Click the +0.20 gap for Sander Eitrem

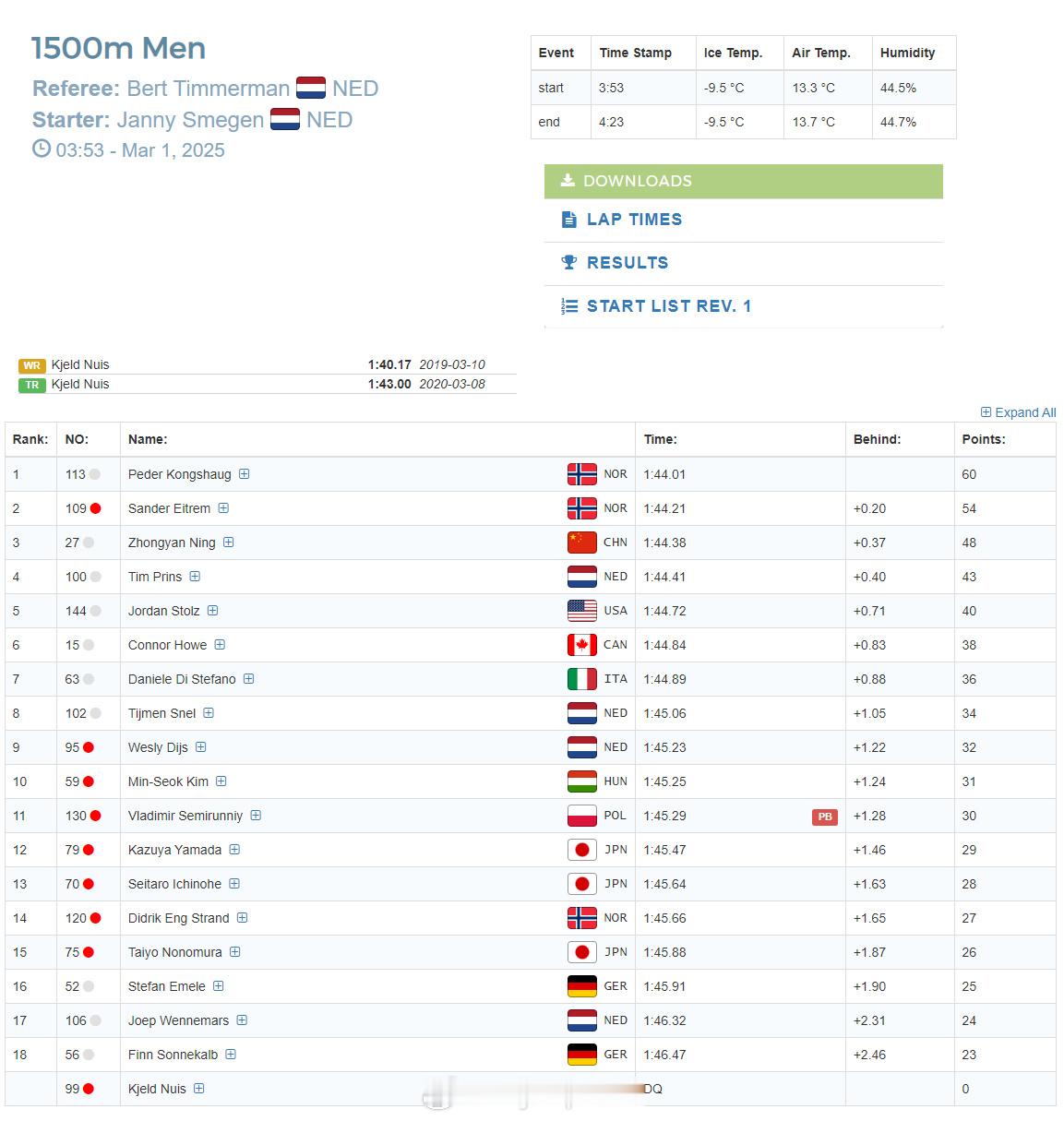[869, 508]
